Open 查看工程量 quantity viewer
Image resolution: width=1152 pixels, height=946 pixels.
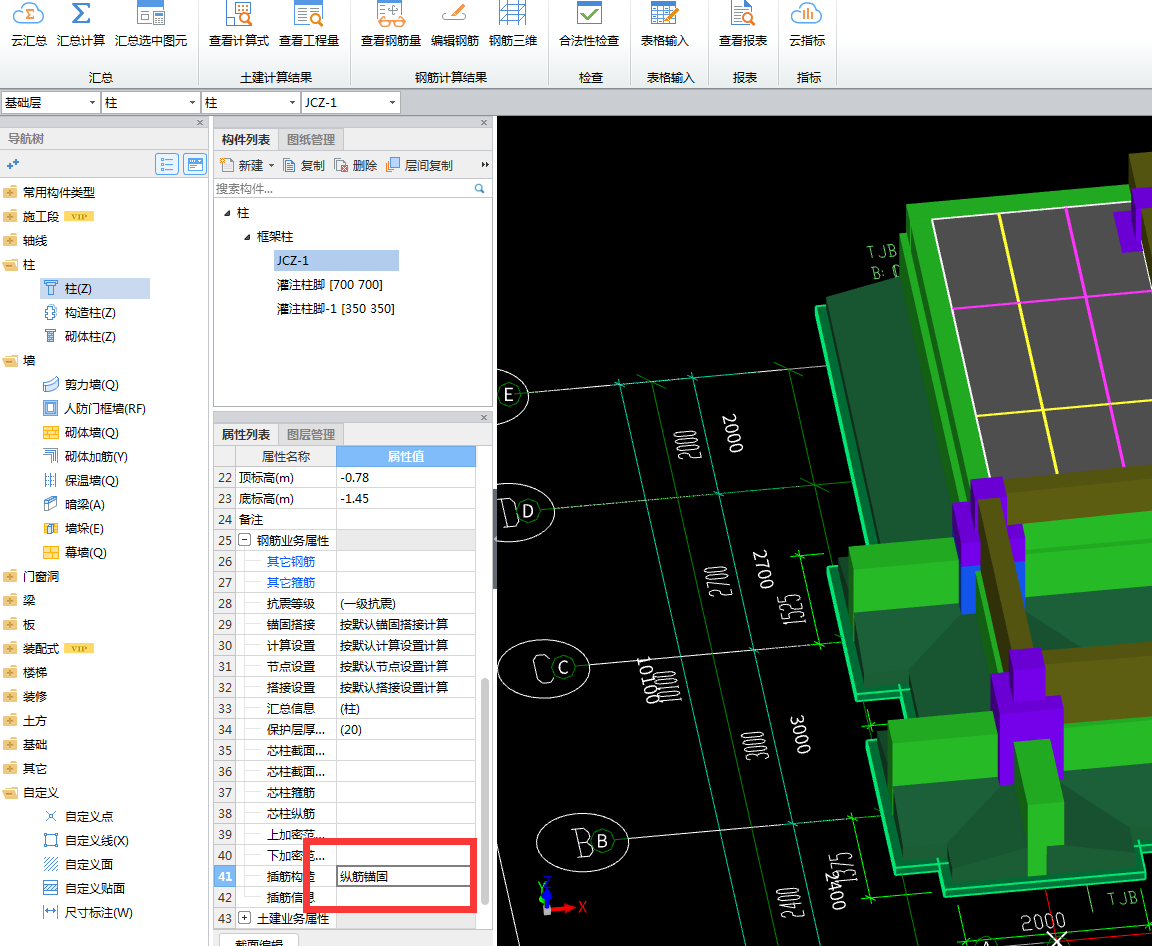point(309,25)
